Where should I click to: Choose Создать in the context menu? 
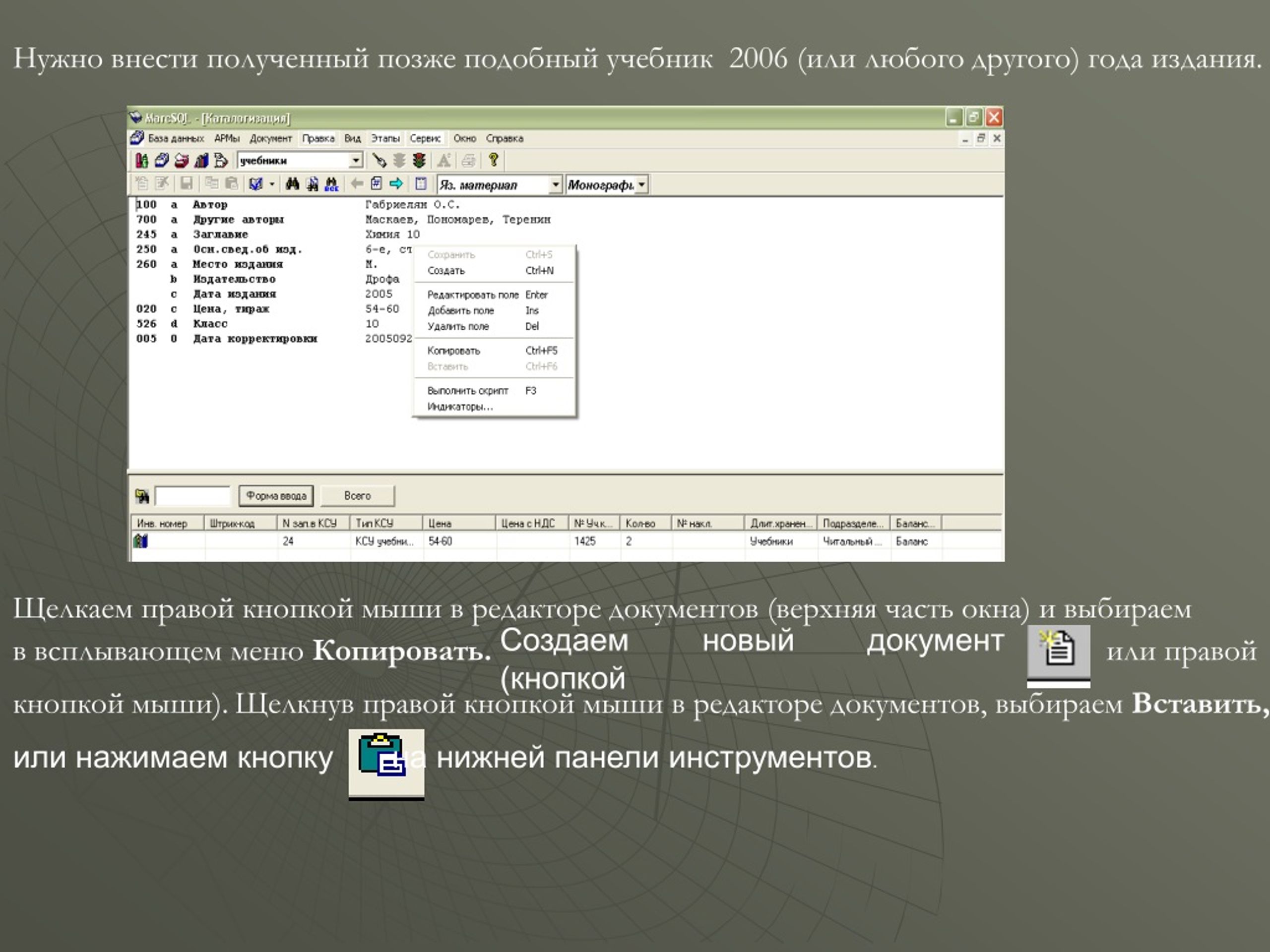click(x=494, y=271)
